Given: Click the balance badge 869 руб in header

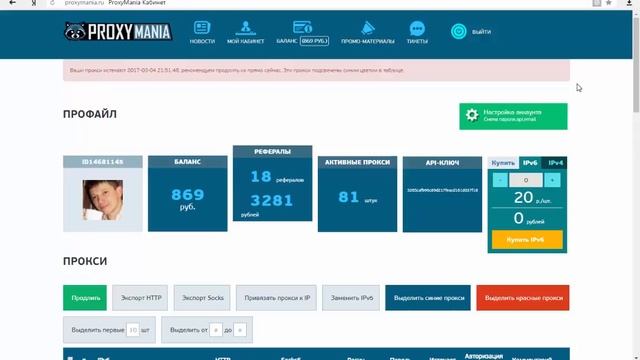Looking at the screenshot, I should [314, 41].
